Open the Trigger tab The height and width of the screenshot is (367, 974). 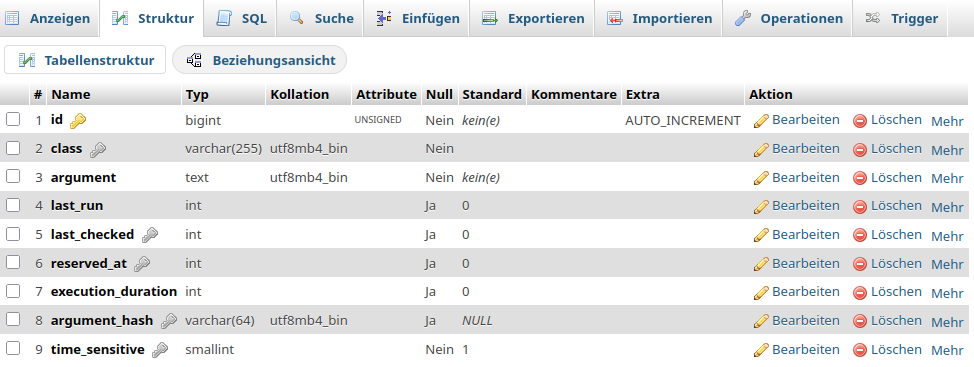(901, 19)
